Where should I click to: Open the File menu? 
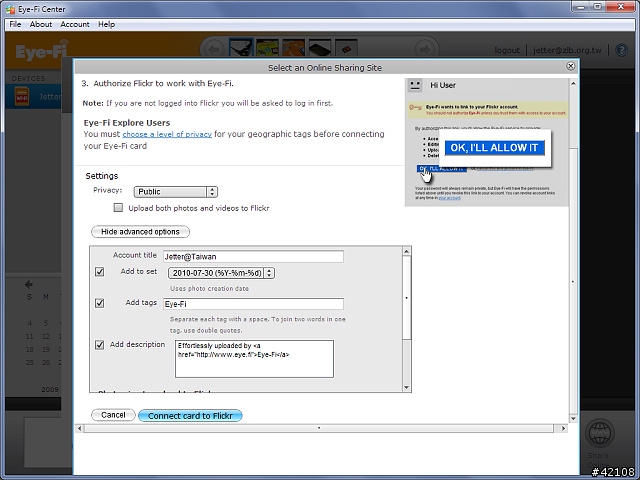(15, 24)
